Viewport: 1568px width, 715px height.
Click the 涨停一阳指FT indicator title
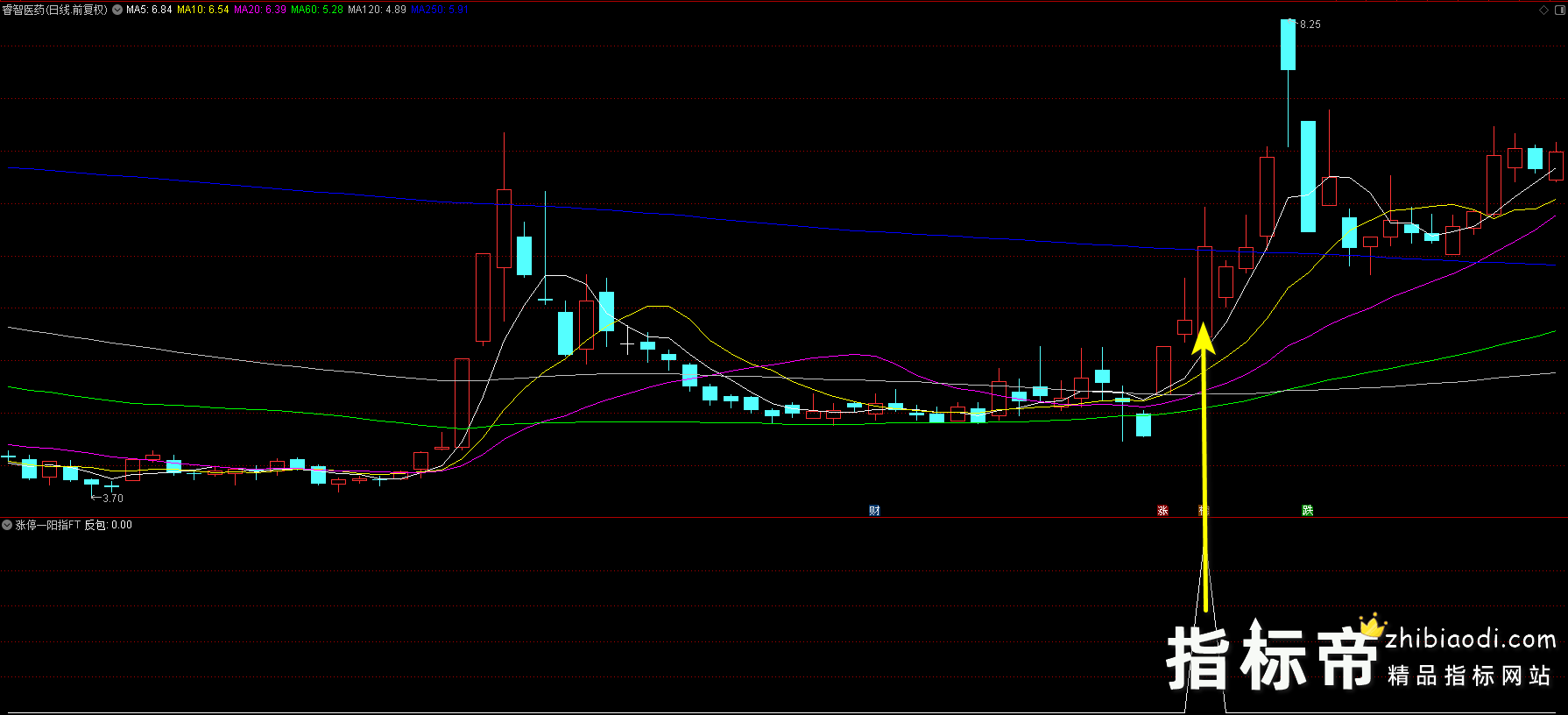pyautogui.click(x=48, y=525)
